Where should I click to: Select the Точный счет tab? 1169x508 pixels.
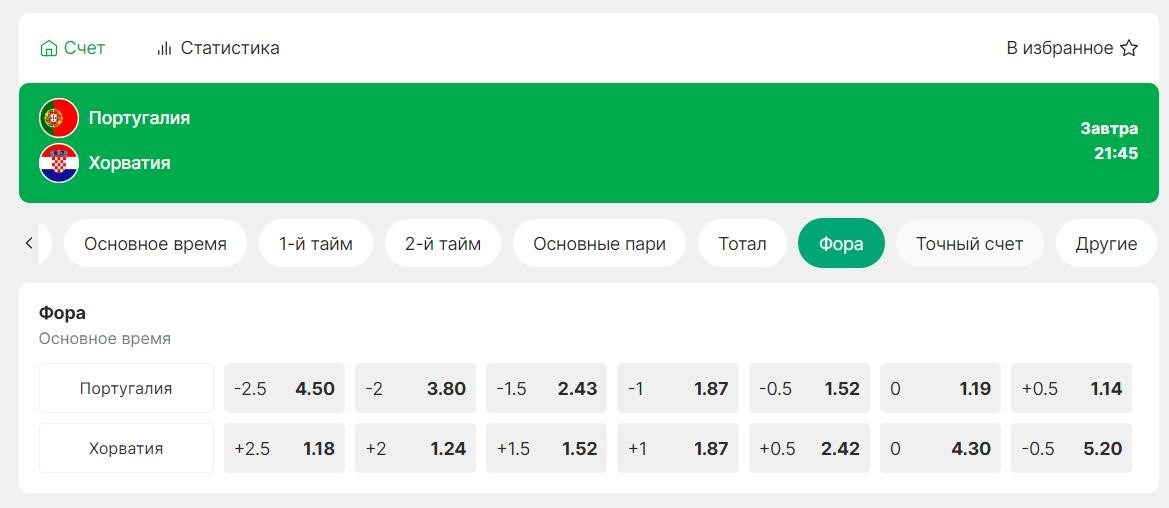(x=969, y=243)
